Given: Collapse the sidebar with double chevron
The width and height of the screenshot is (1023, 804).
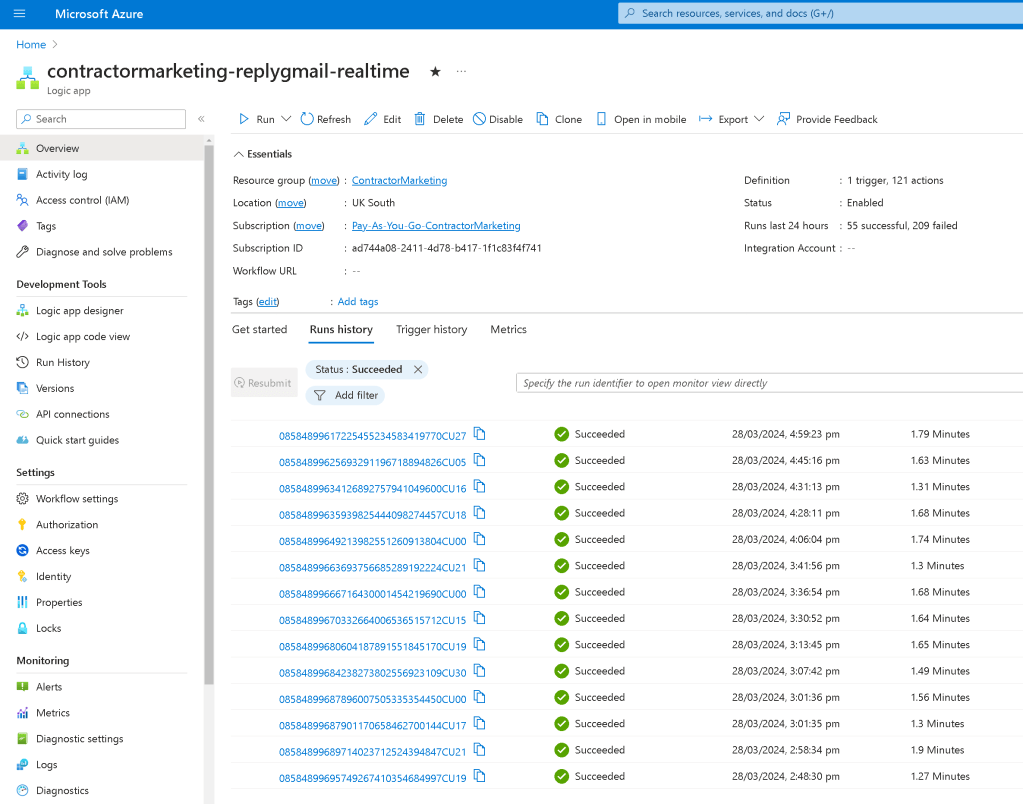Looking at the screenshot, I should (201, 119).
